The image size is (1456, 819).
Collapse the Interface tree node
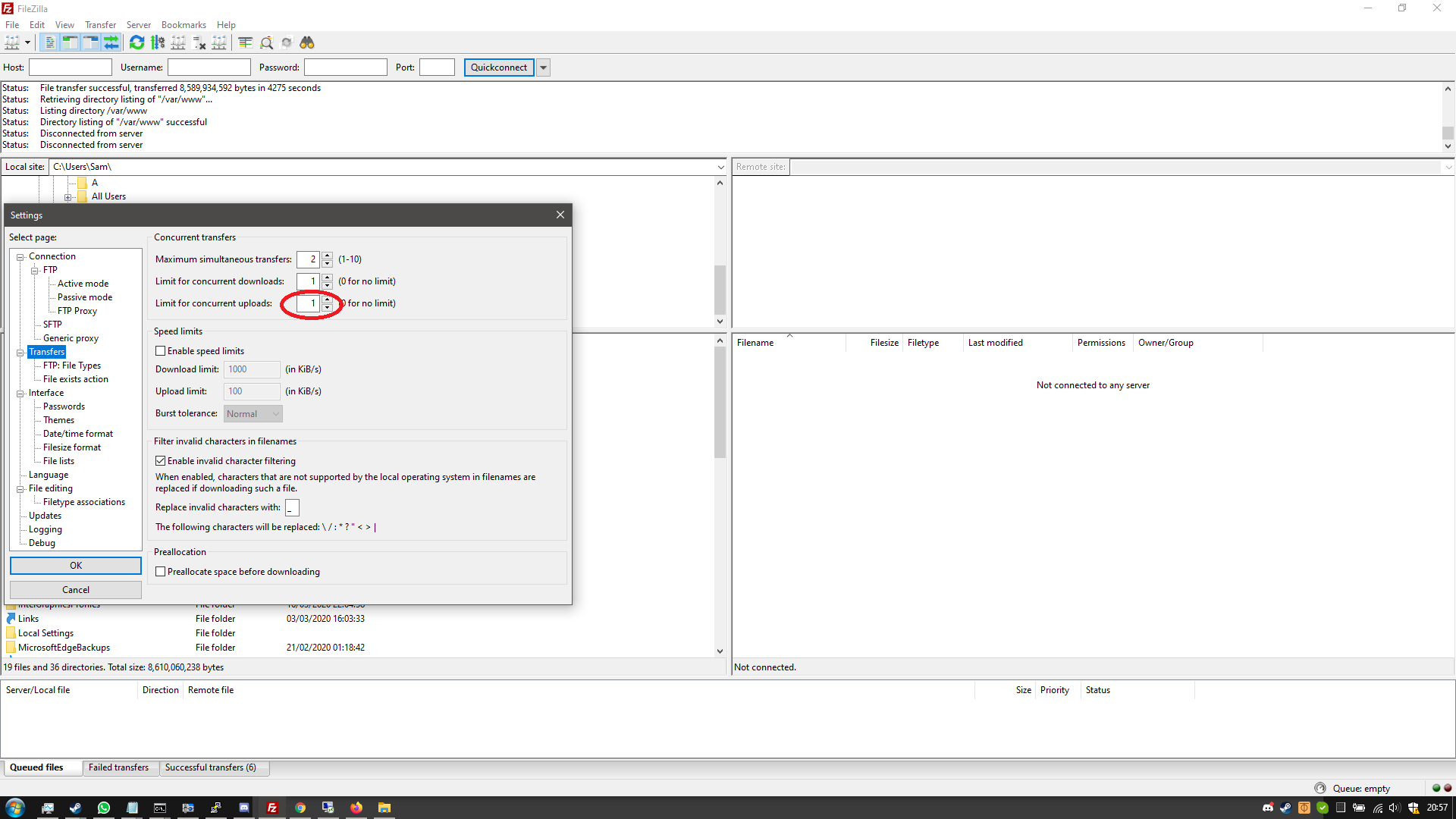[x=21, y=394]
